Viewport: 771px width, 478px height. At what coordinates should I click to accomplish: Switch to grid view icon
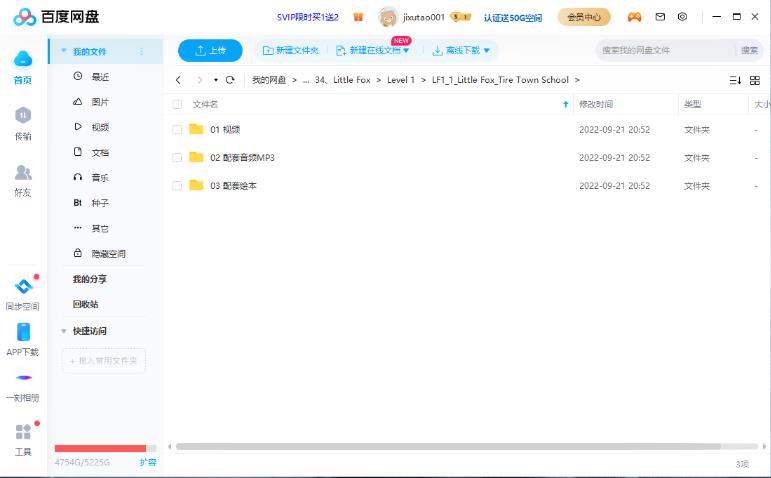click(x=755, y=80)
